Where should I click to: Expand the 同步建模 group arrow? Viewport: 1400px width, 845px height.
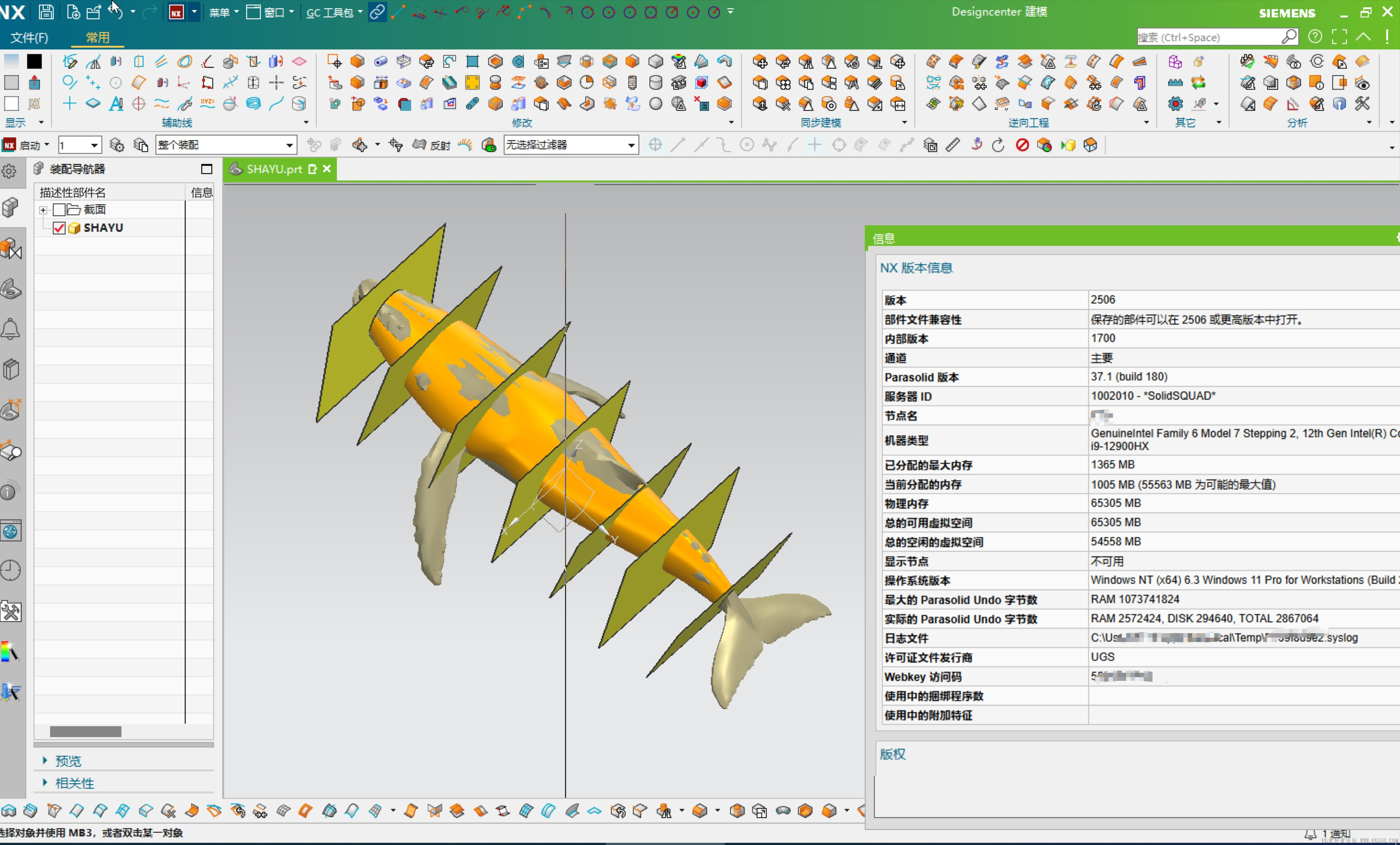[904, 123]
